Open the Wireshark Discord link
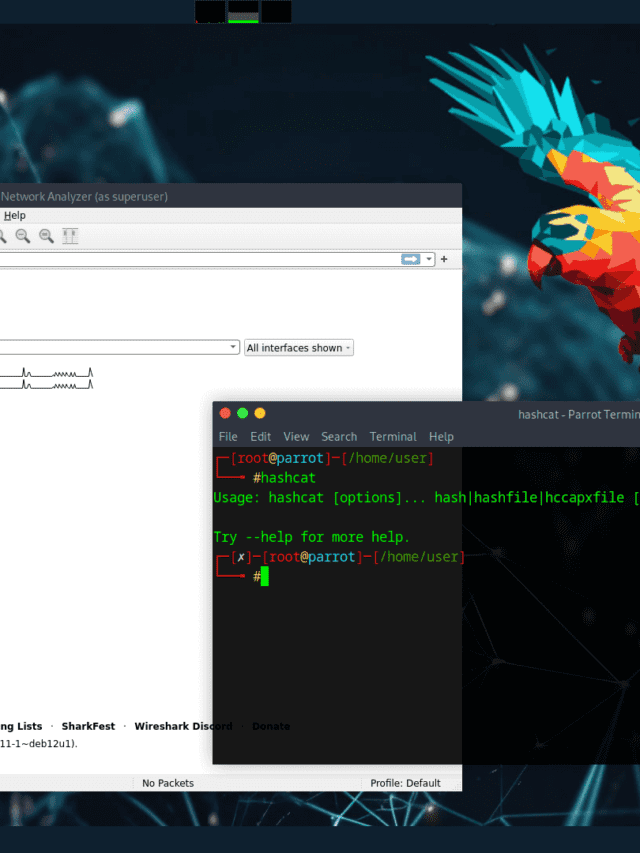This screenshot has height=853, width=640. (x=183, y=726)
